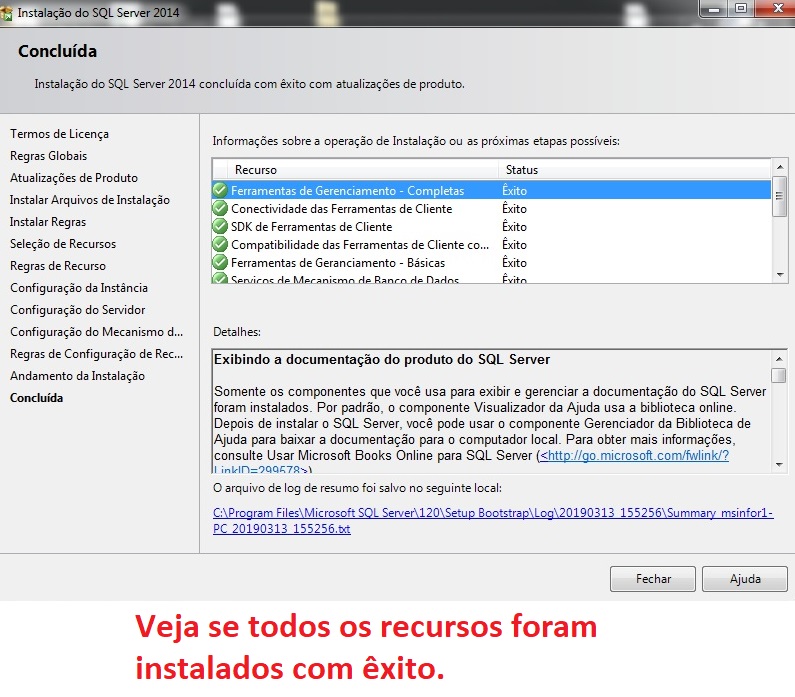
Task: Click the Regras de Configuração de Rec... step
Action: pyautogui.click(x=96, y=354)
